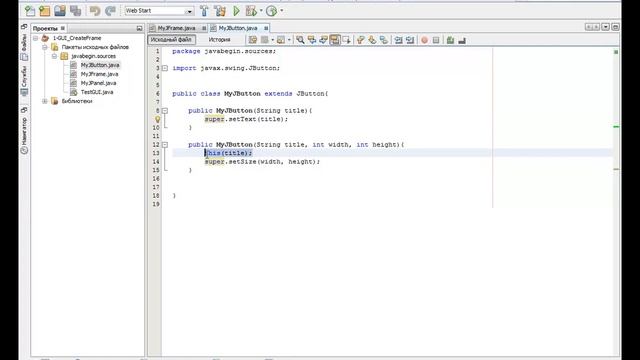Screen dimensions: 640x360
Task: Go to next bookmark icon
Action: pos(372,40)
